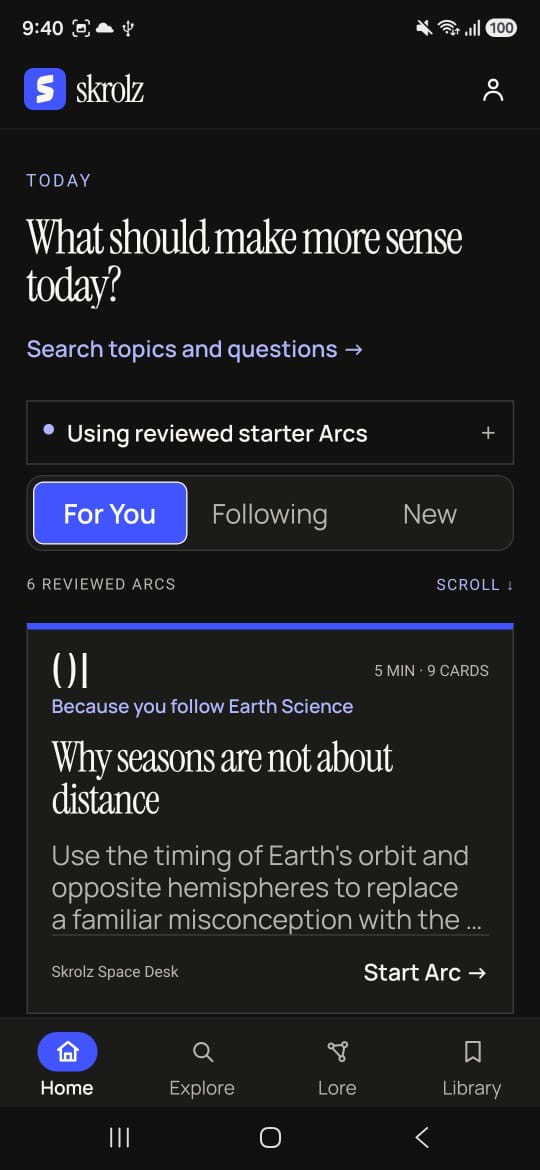Image resolution: width=540 pixels, height=1170 pixels.
Task: Select the For You feed segment
Action: coord(110,513)
